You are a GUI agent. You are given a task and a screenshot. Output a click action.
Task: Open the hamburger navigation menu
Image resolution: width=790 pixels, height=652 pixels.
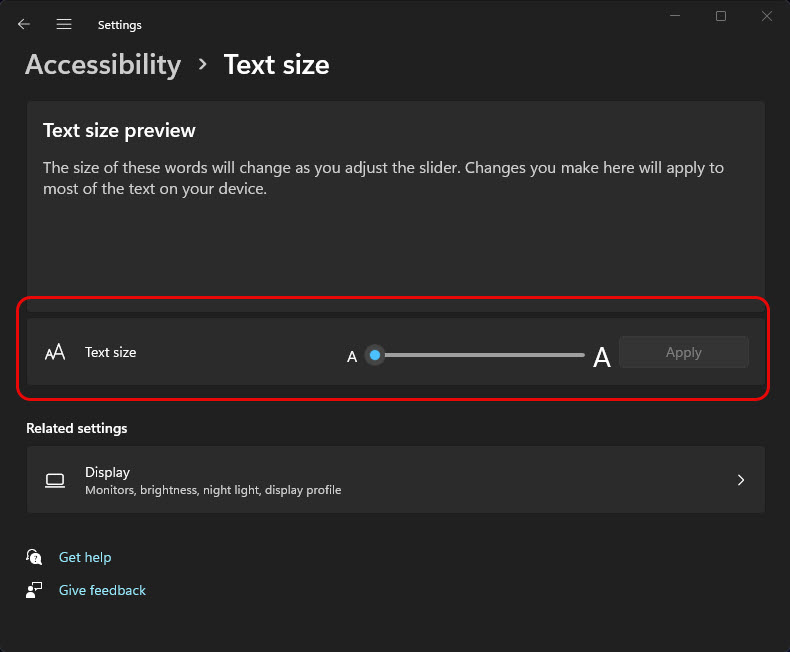(x=64, y=24)
